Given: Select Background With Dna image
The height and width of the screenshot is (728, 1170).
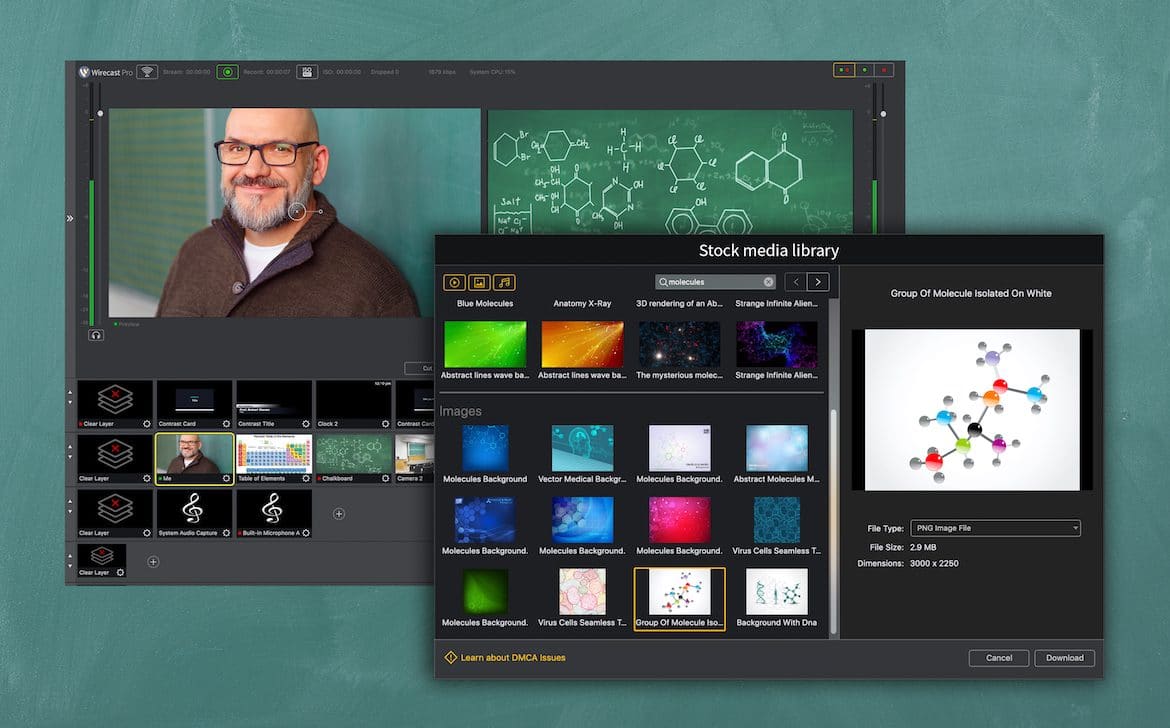Looking at the screenshot, I should 776,592.
